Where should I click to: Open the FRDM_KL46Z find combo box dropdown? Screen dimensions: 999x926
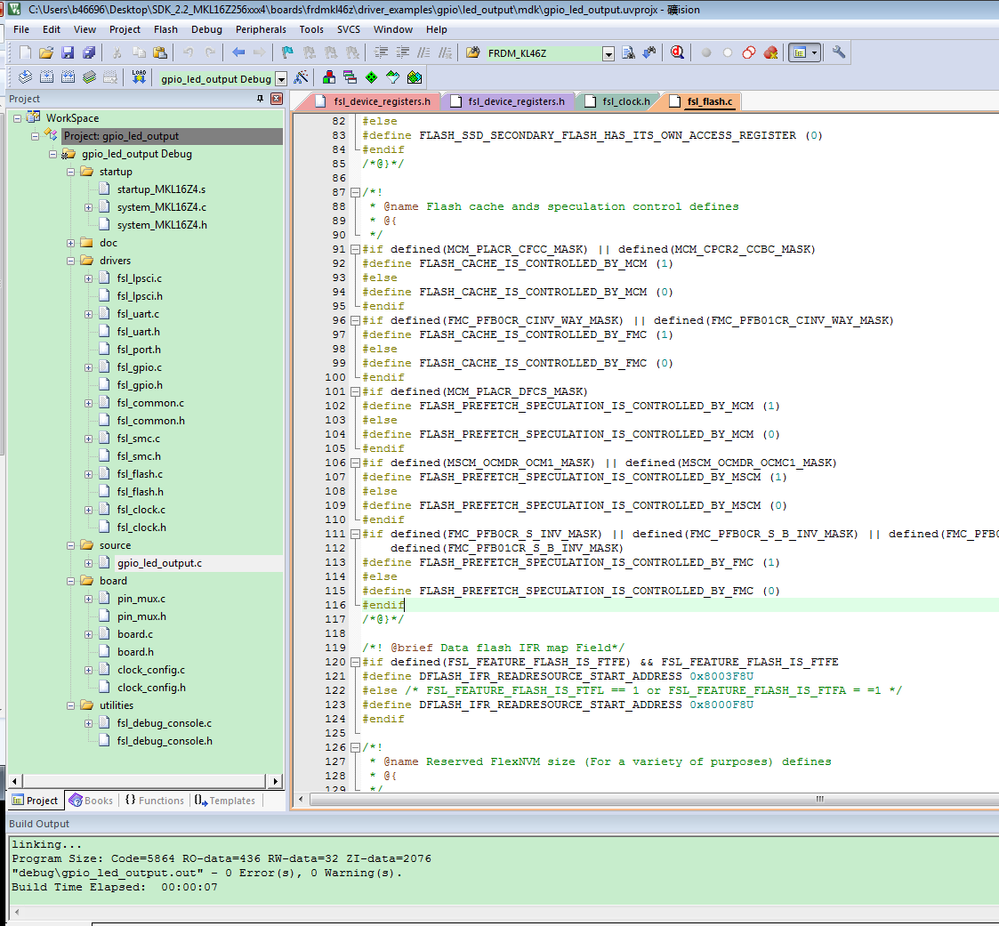click(x=608, y=53)
